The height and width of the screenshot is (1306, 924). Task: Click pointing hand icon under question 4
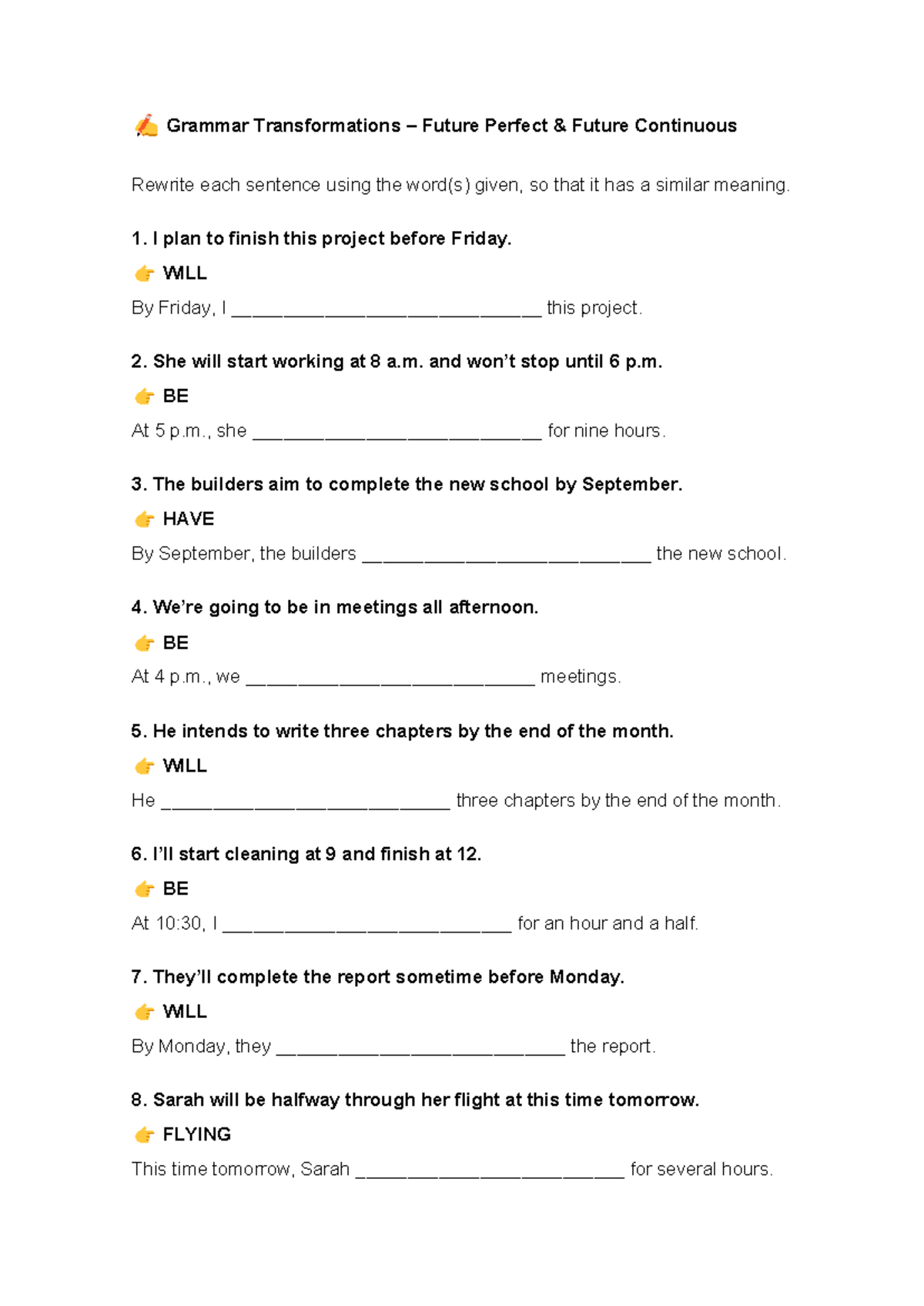144,643
